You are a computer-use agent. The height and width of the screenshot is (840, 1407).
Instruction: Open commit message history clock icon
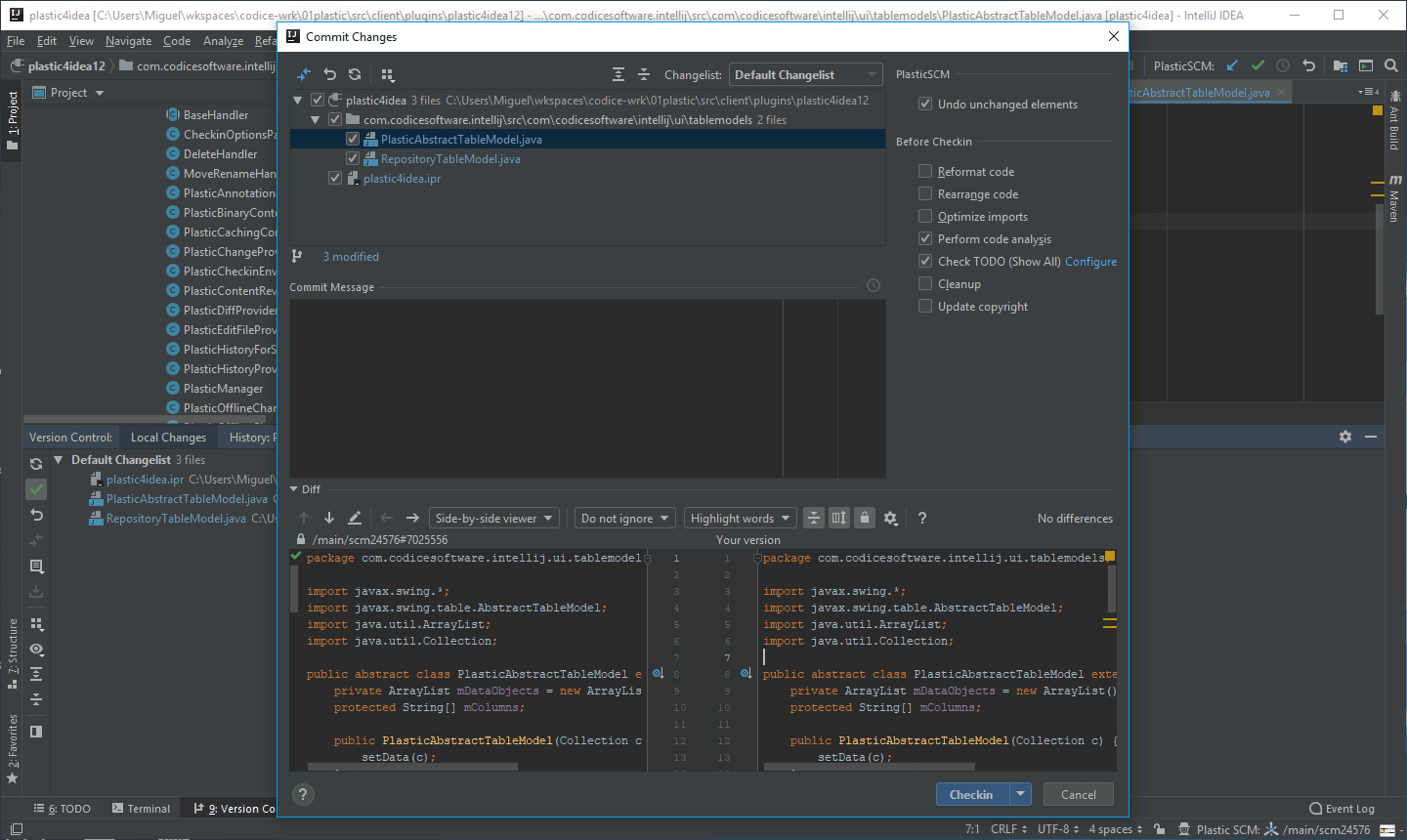point(874,285)
